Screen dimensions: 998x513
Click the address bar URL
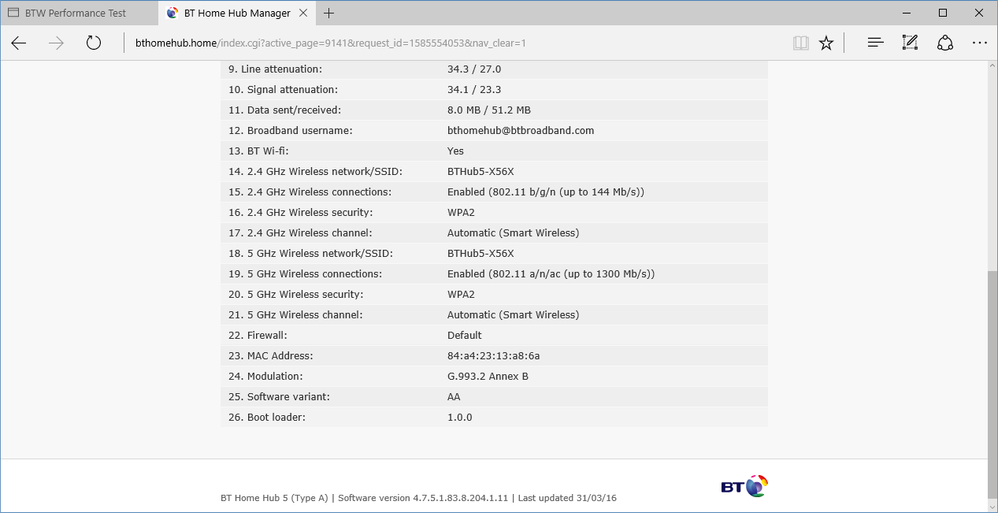(x=330, y=43)
